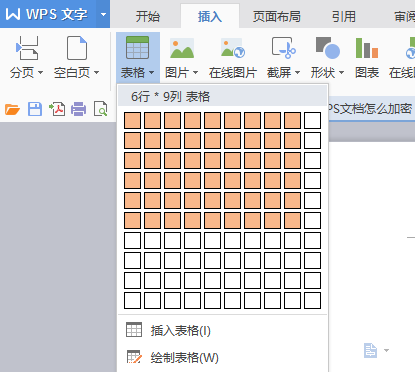Select 插入表格(I) menu entry
The height and width of the screenshot is (372, 415).
223,331
